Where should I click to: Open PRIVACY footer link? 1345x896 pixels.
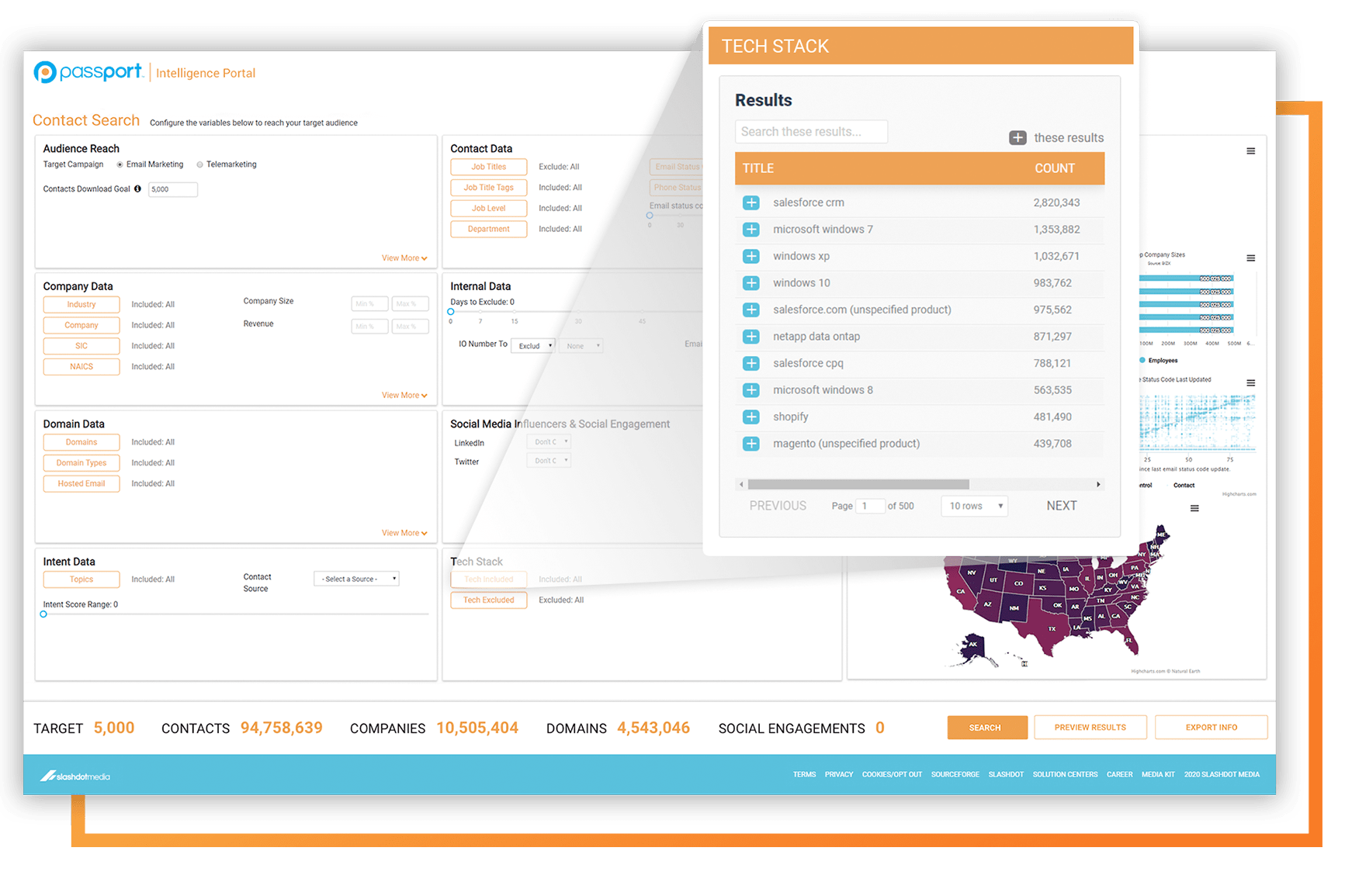(x=839, y=775)
